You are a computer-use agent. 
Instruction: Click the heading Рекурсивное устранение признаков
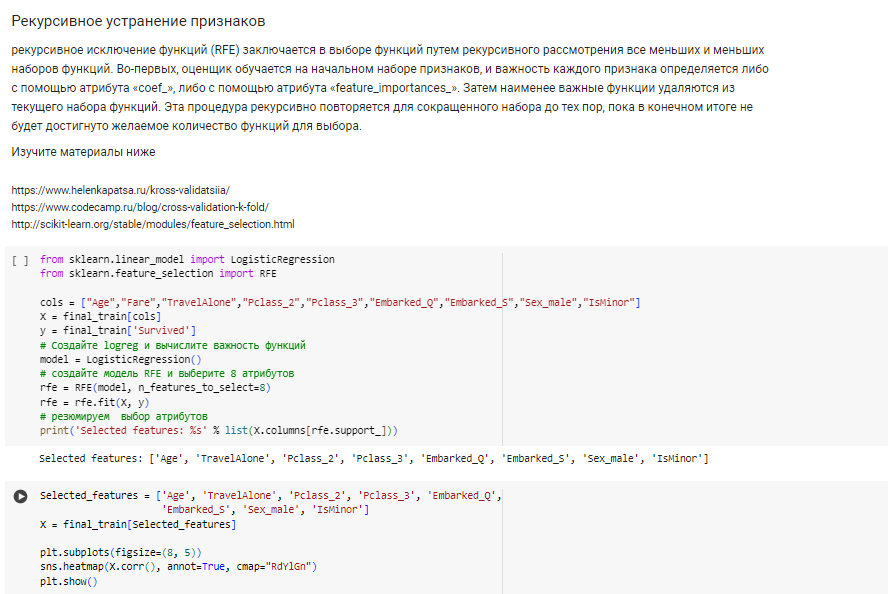[x=138, y=22]
